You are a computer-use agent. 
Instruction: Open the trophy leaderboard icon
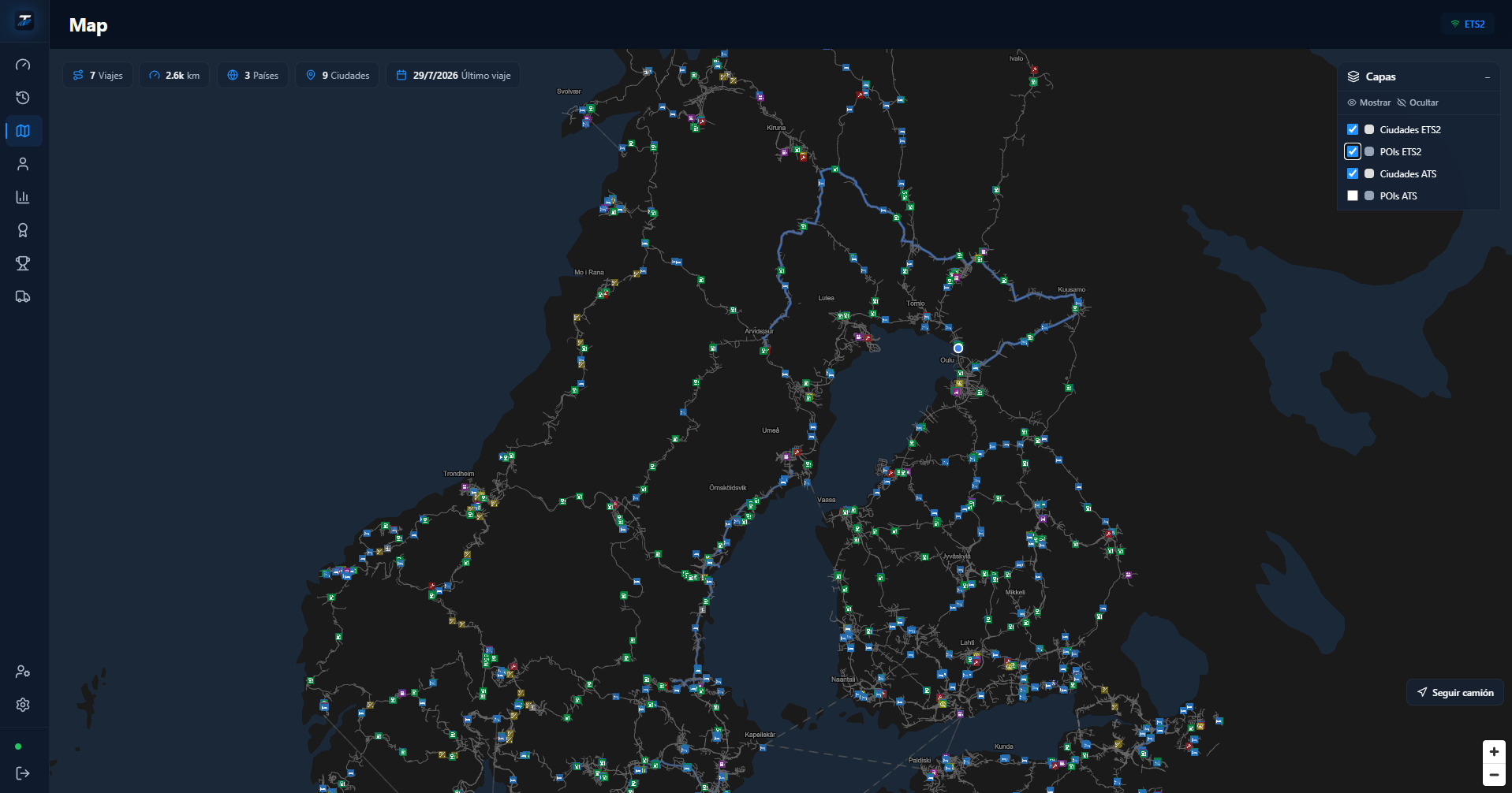tap(23, 263)
